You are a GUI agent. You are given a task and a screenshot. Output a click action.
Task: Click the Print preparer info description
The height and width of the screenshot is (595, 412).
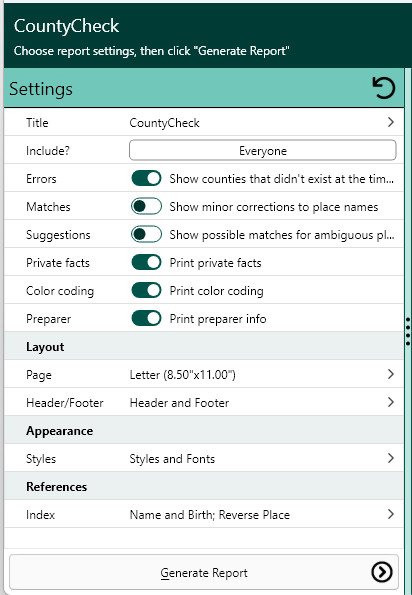(x=218, y=319)
